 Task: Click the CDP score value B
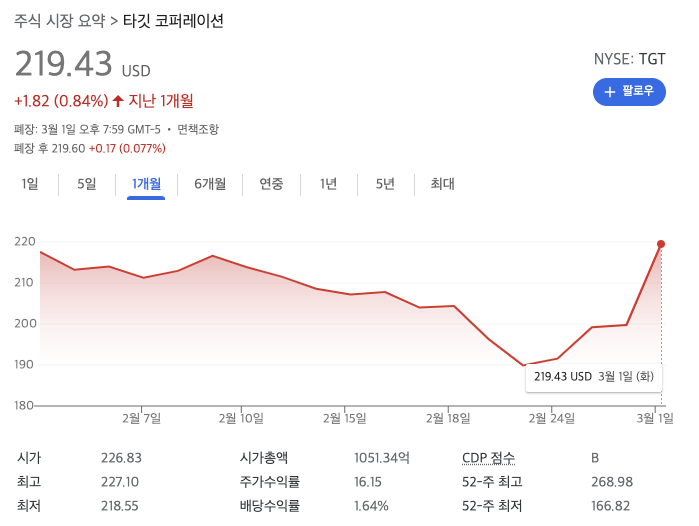595,458
